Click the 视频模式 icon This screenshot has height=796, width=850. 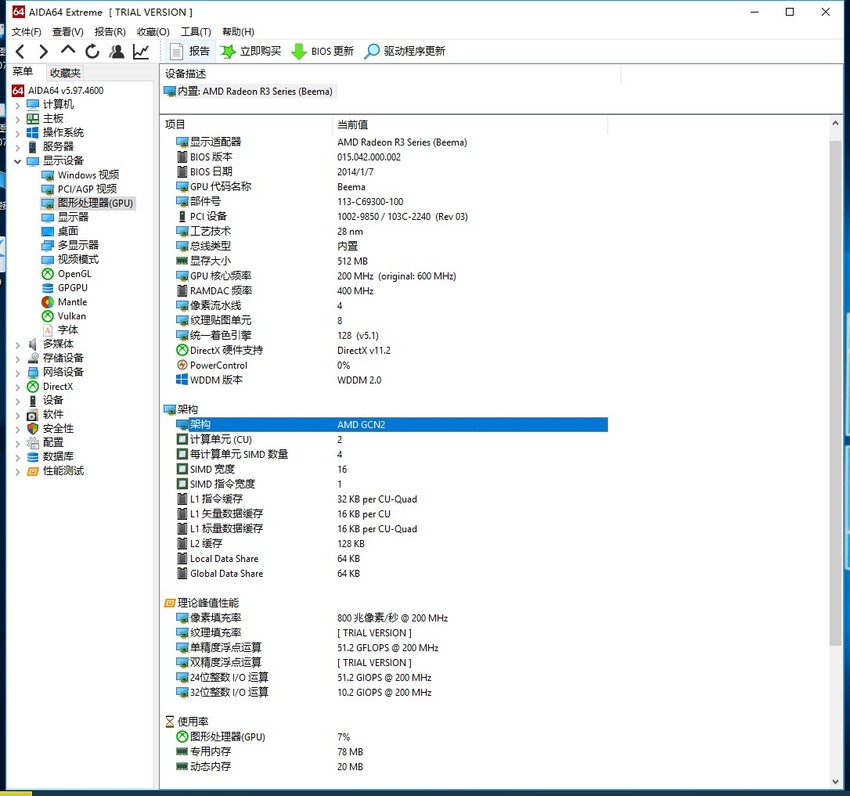48,260
